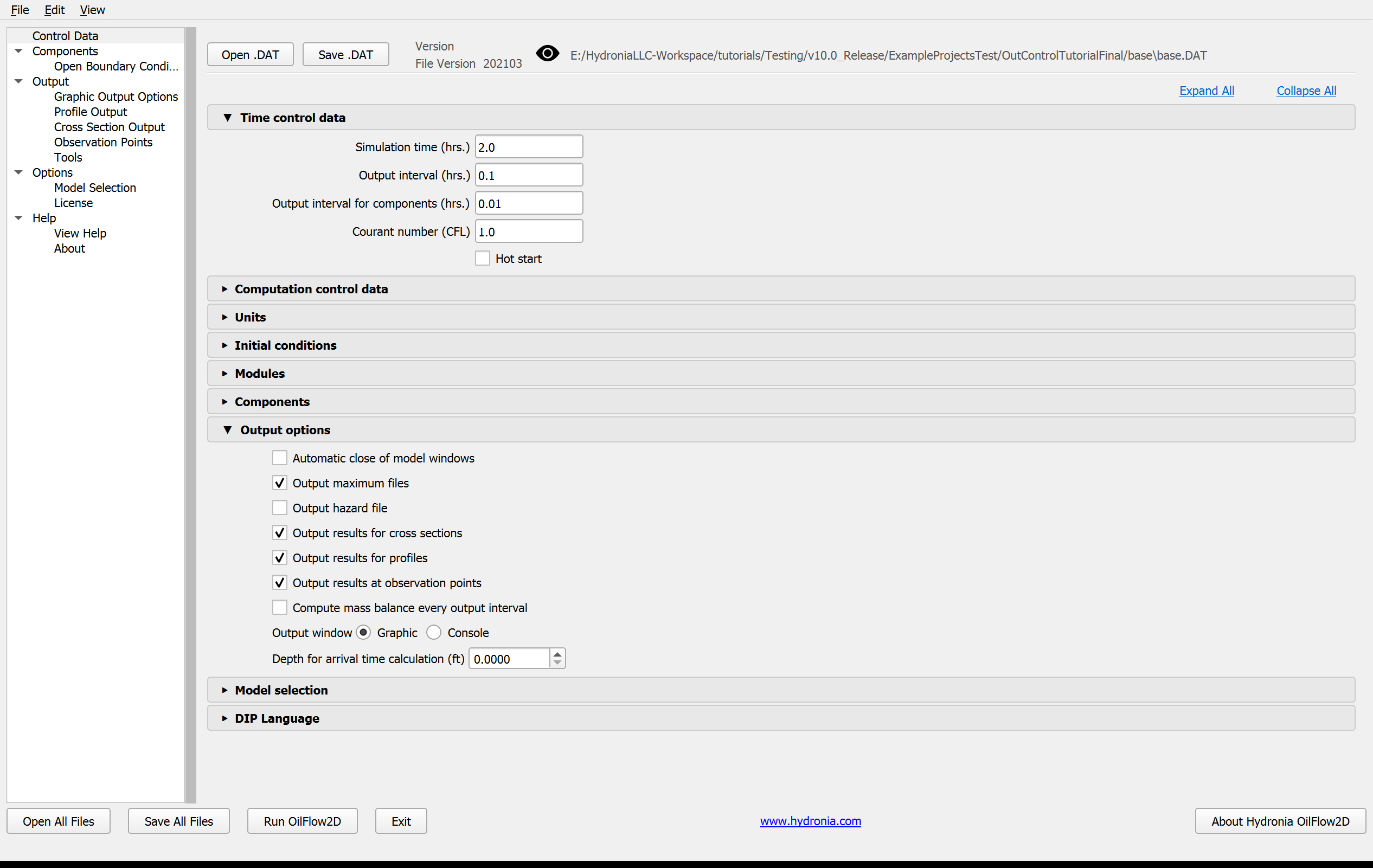Viewport: 1373px width, 868px height.
Task: Click the Save All Files button
Action: coord(179,821)
